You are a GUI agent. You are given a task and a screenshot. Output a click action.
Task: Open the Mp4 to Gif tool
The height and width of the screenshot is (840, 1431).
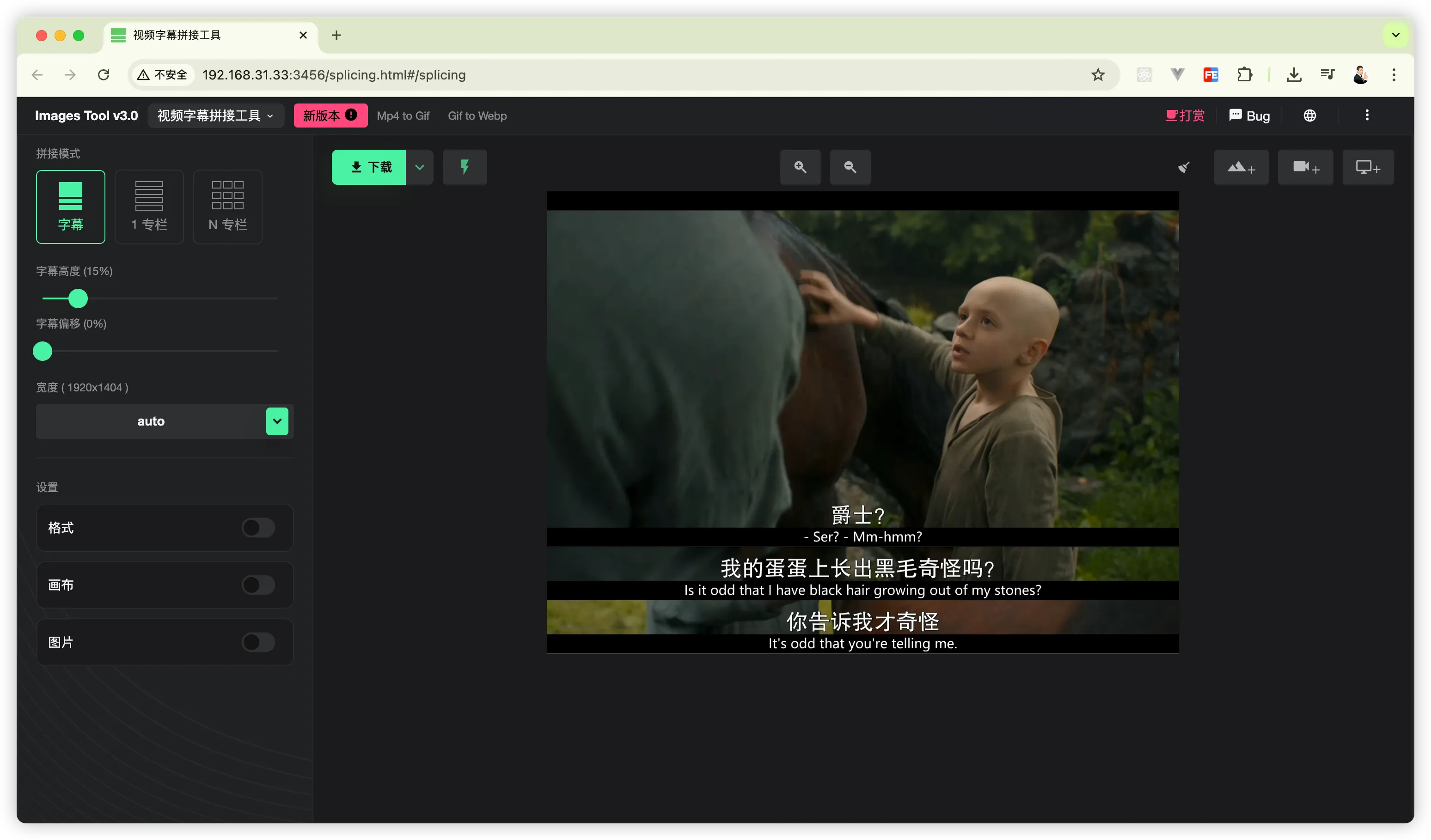coord(403,116)
